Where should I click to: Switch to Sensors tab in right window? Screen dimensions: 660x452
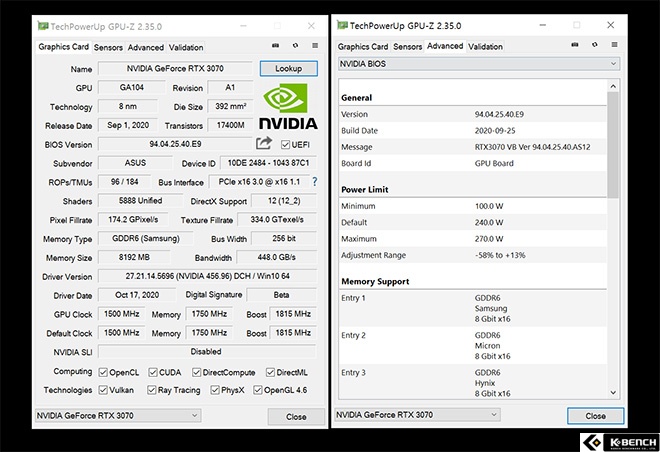coord(407,47)
